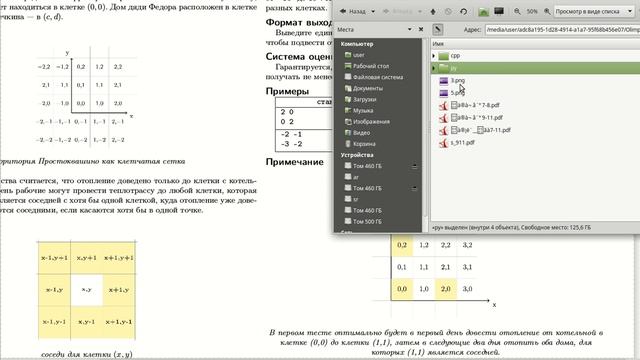640x360 pixels.
Task: Select the 3.png file
Action: (x=458, y=80)
